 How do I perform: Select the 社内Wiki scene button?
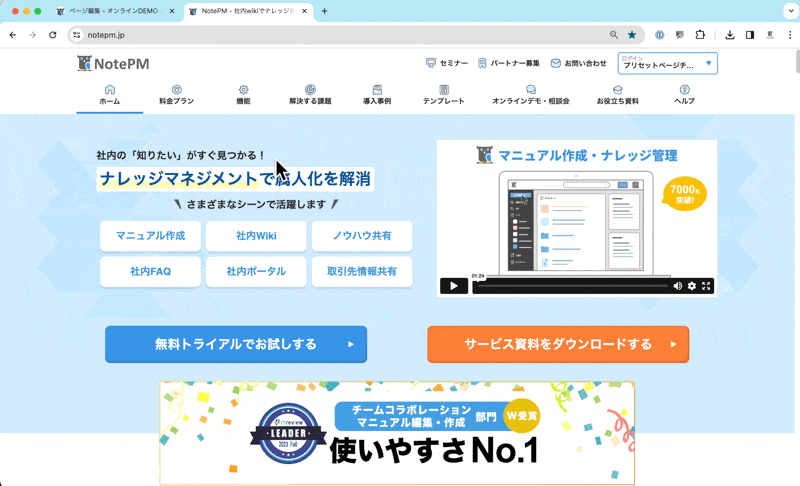(x=256, y=236)
